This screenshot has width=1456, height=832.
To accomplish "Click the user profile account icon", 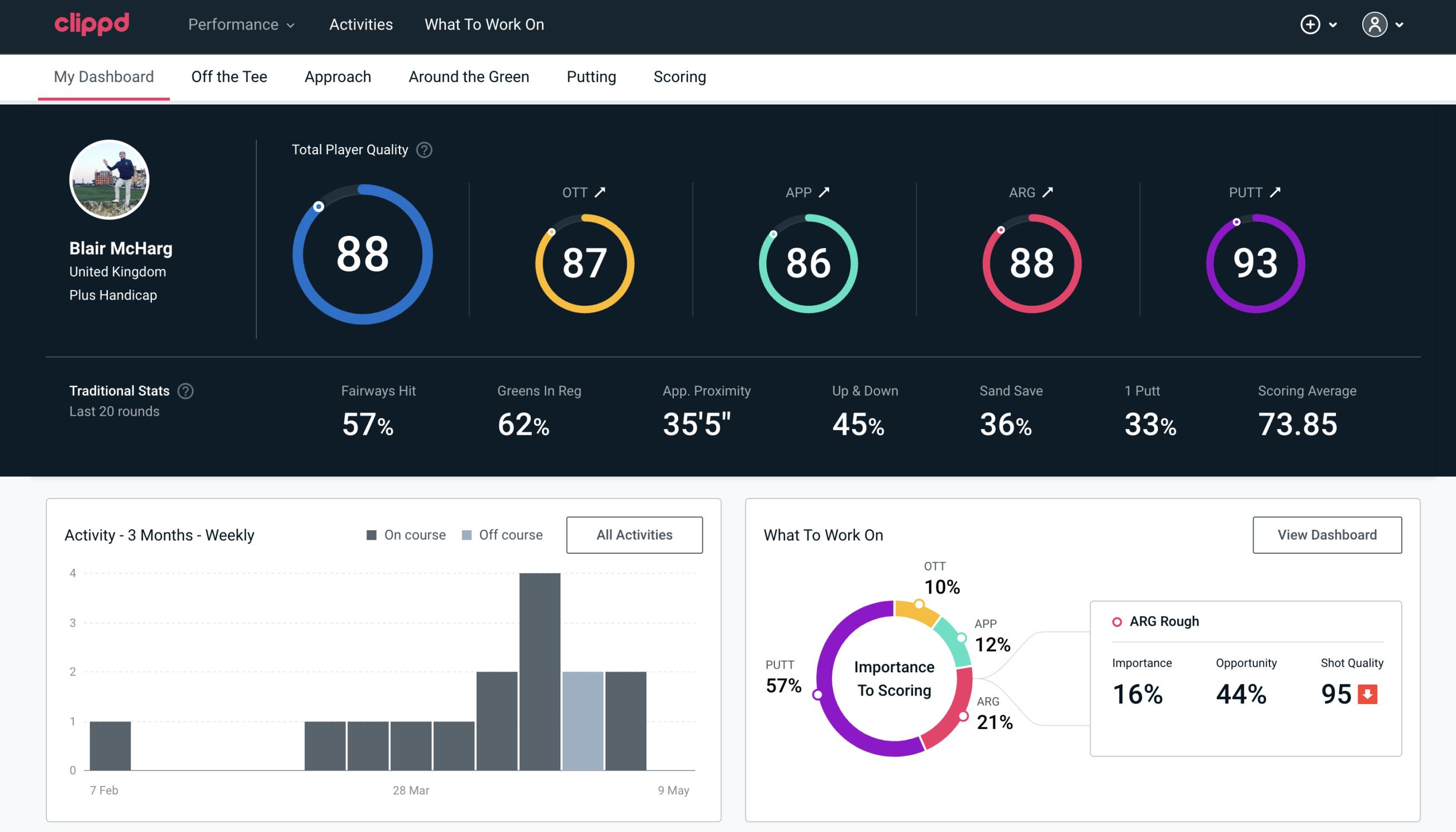I will [x=1375, y=25].
